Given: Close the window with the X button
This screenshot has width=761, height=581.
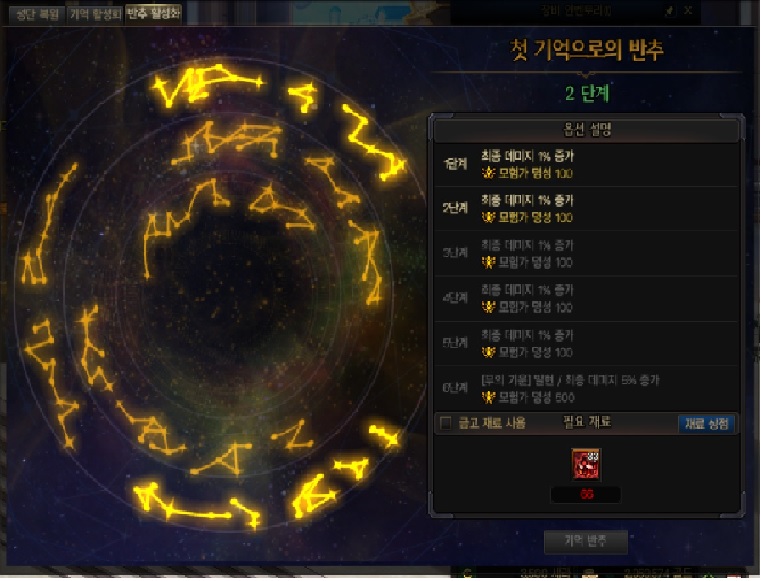Looking at the screenshot, I should click(688, 10).
